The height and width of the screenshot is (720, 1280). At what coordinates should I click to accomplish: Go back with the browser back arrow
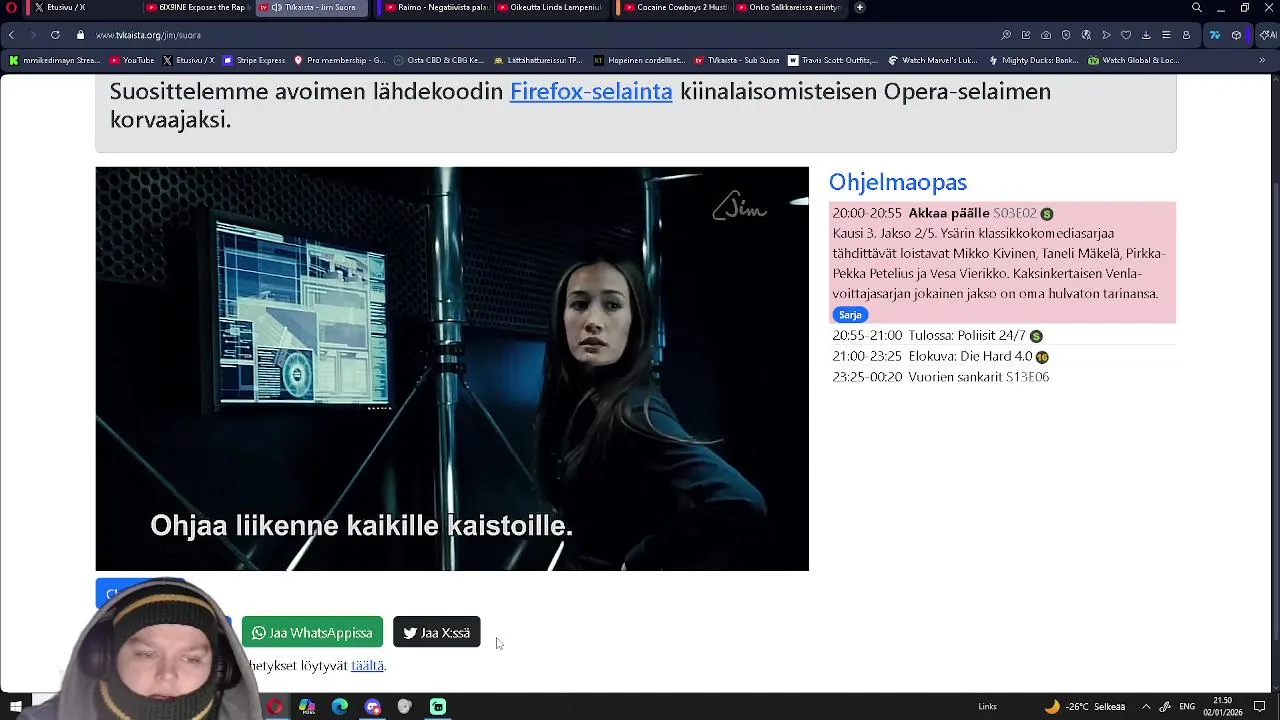click(11, 35)
